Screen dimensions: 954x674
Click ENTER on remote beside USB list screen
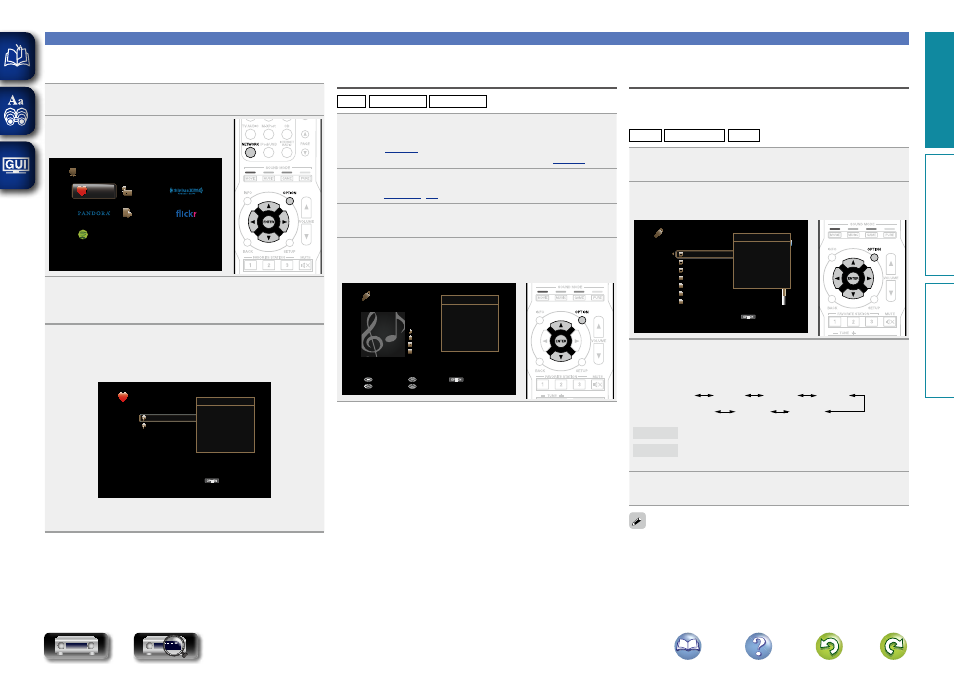(853, 278)
